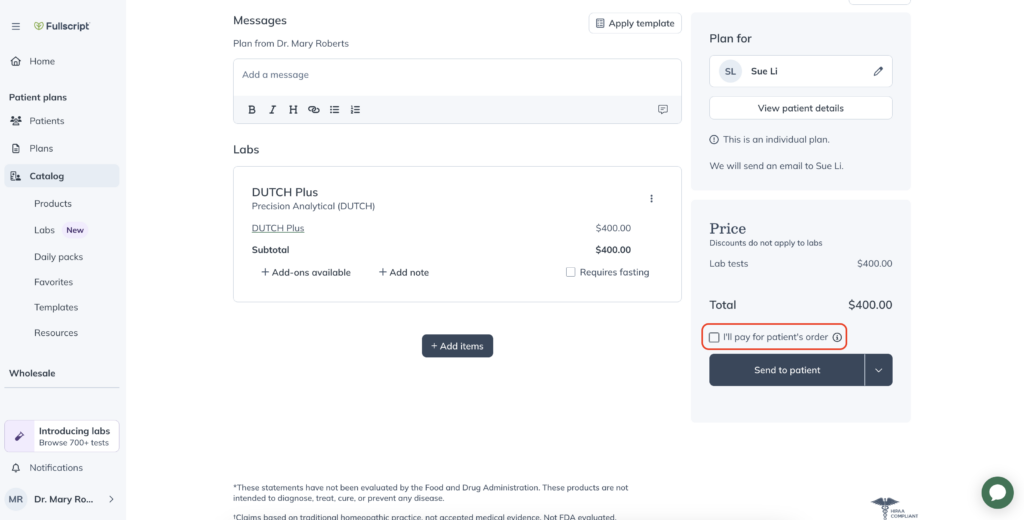Click the Fullscript logo
Viewport: 1024px width, 520px height.
tap(62, 26)
